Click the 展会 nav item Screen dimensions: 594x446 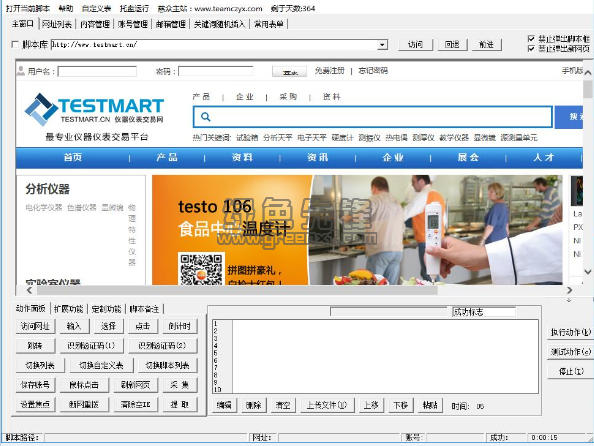click(x=468, y=157)
